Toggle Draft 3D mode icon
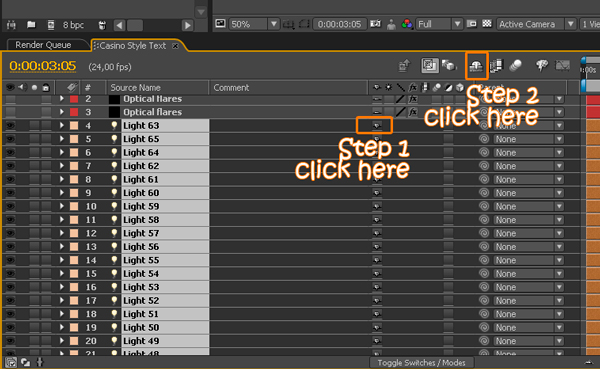 (x=448, y=66)
